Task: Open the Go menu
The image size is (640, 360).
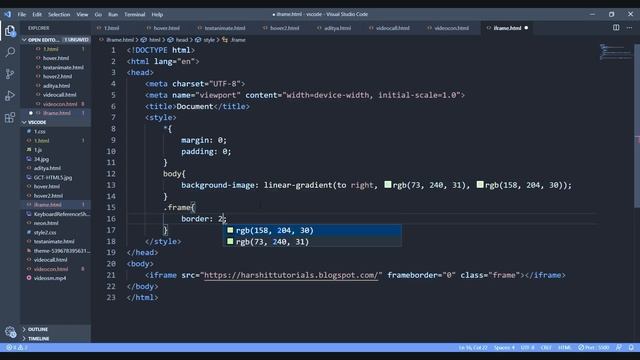Action: click(x=98, y=14)
